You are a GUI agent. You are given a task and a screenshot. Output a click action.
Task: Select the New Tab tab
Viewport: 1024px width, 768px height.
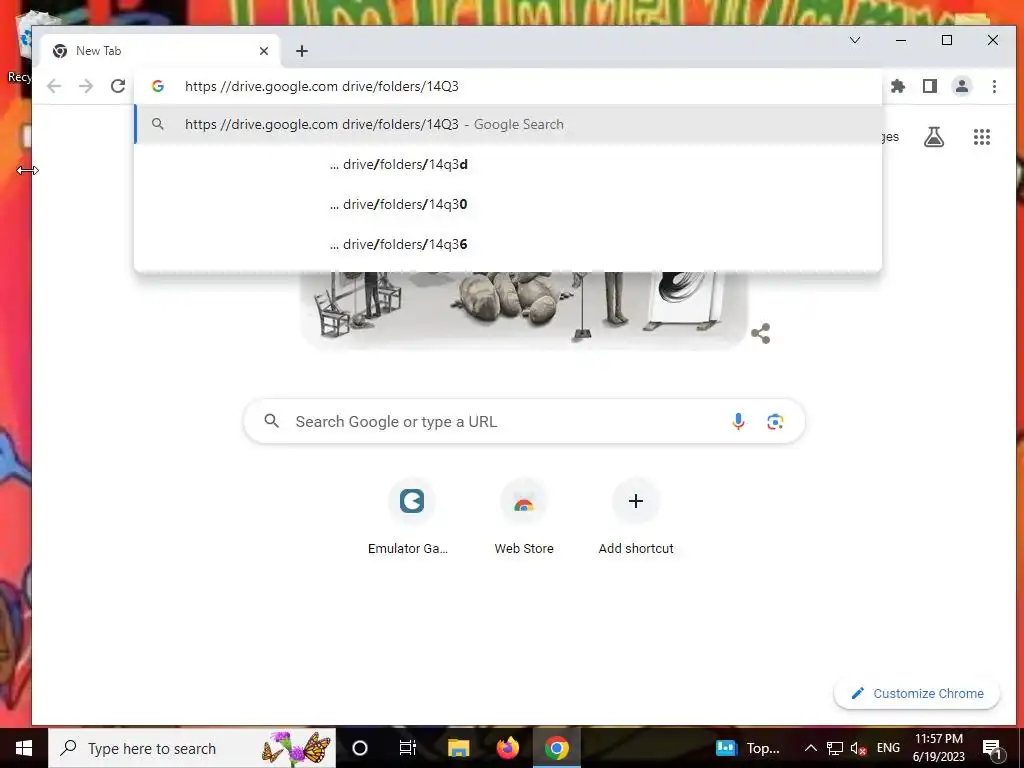pyautogui.click(x=161, y=51)
